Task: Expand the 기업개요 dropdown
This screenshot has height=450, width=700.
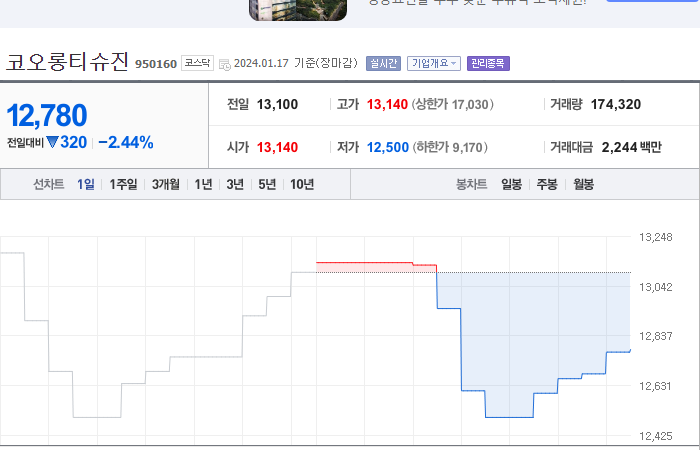Action: click(433, 63)
